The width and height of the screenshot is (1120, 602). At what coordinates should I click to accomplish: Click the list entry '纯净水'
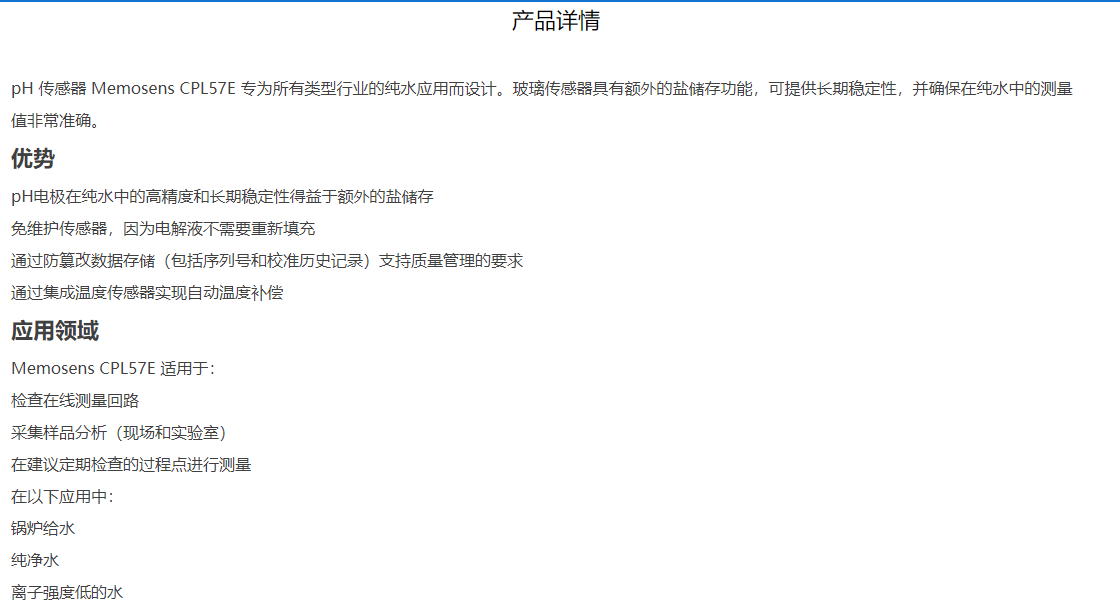click(x=35, y=561)
